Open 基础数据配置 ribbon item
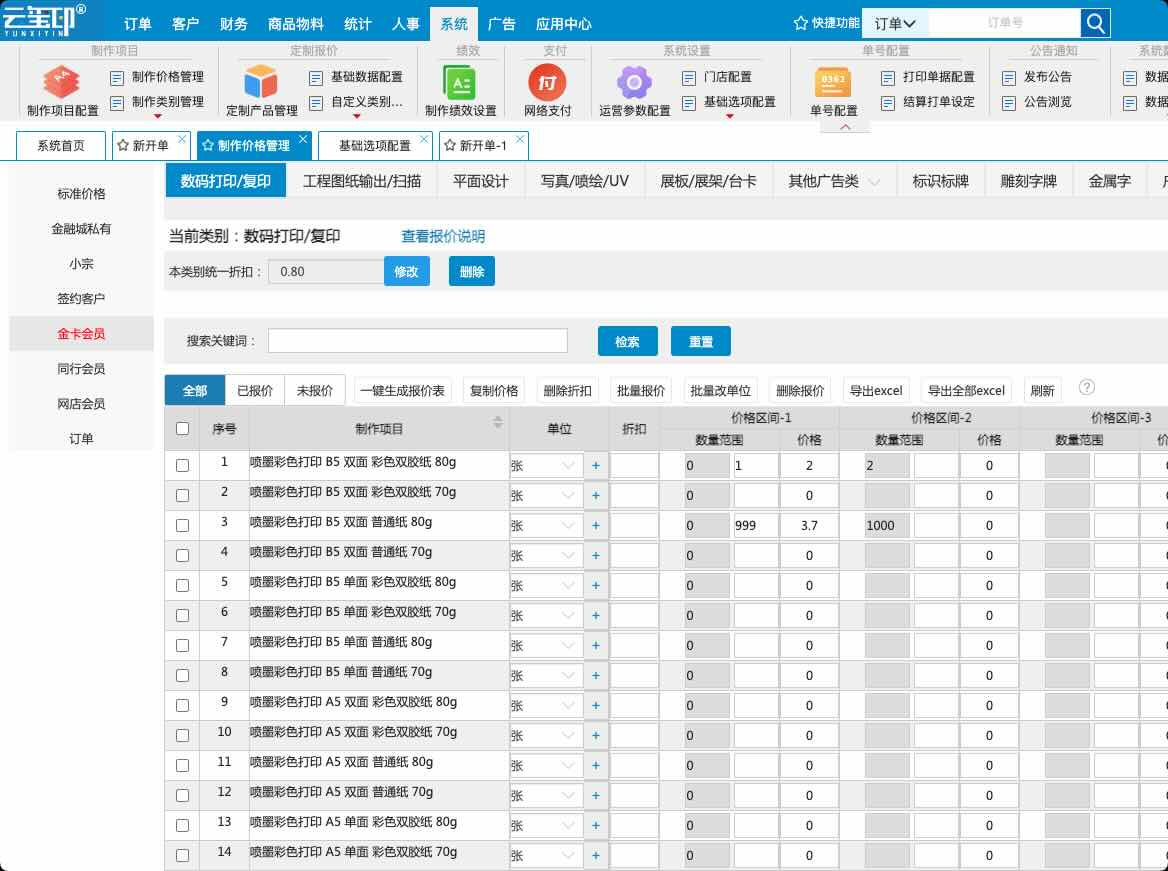The height and width of the screenshot is (871, 1168). [356, 77]
